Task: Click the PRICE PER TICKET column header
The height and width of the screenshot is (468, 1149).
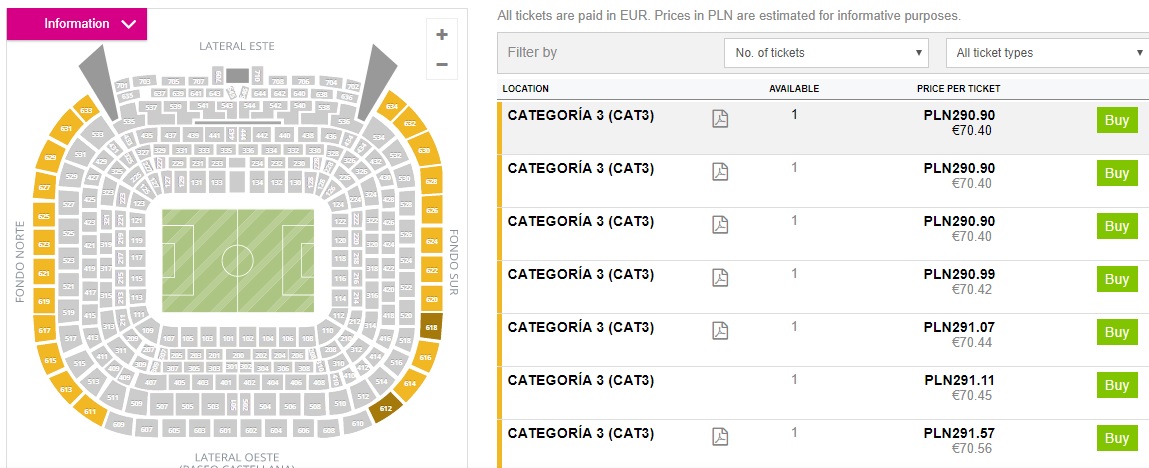Action: coord(958,89)
